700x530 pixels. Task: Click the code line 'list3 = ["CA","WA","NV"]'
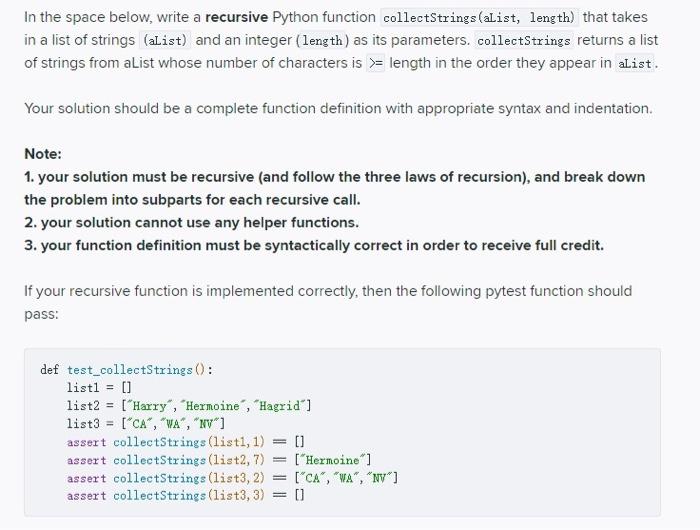point(146,424)
